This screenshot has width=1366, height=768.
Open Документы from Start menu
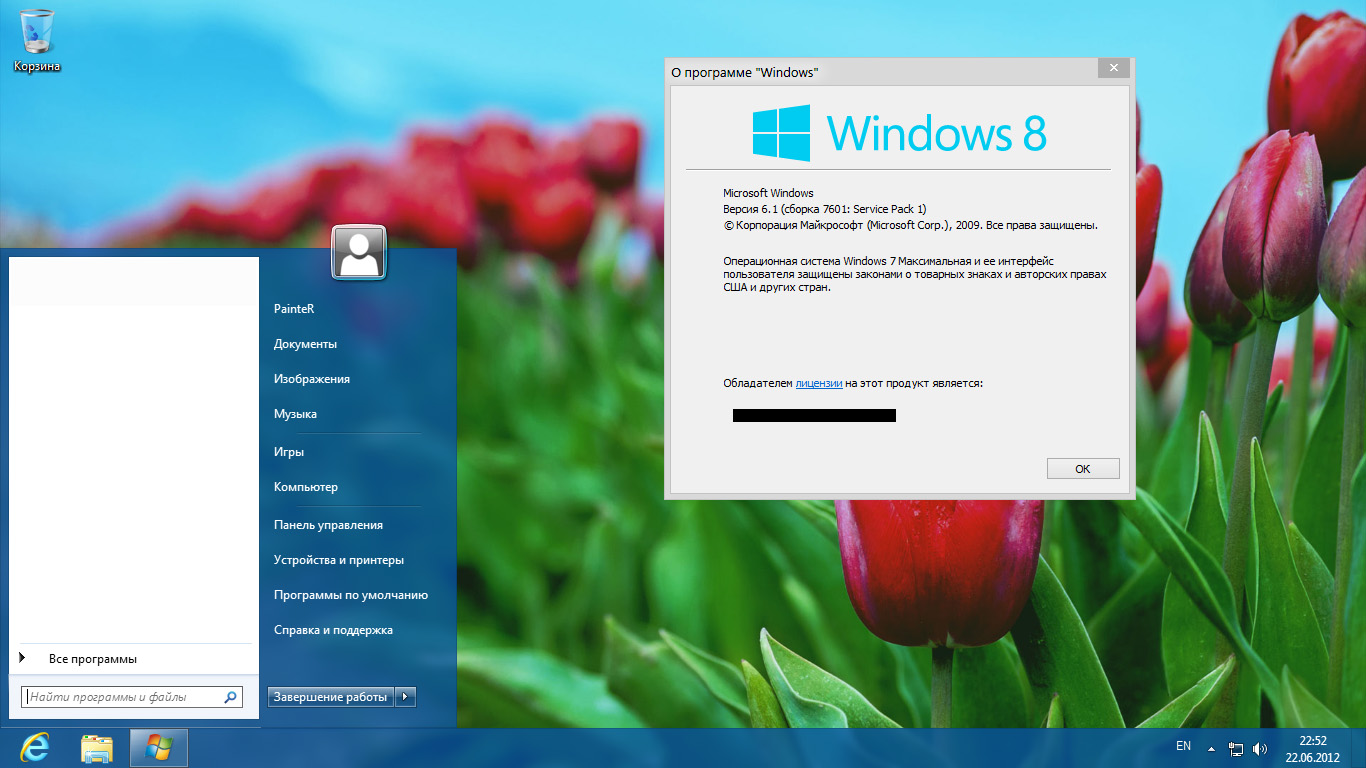[x=305, y=344]
